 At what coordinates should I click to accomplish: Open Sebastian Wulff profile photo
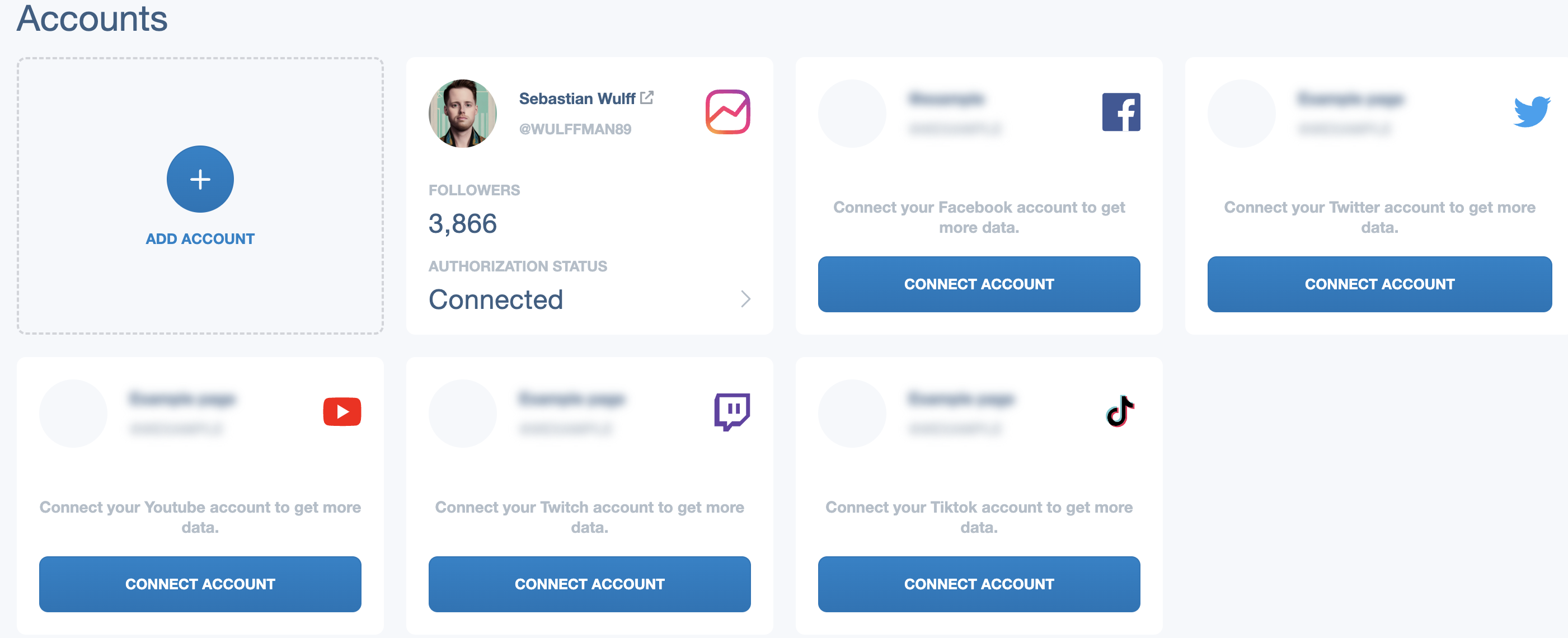click(462, 113)
